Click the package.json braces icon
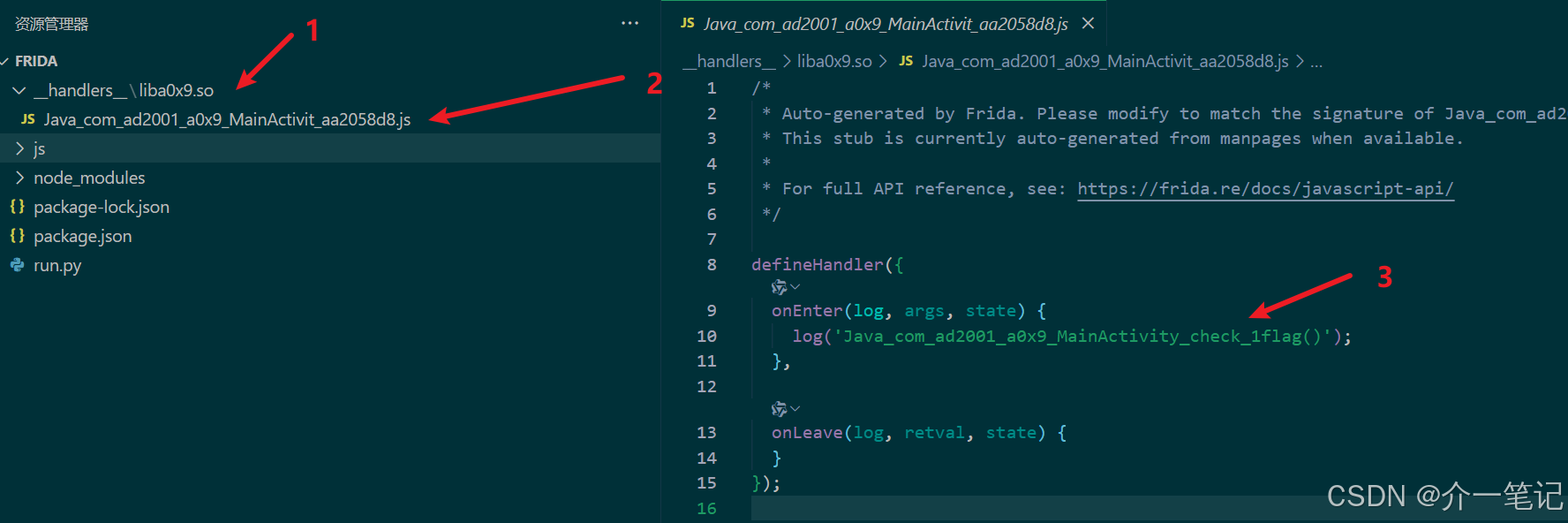 click(17, 236)
